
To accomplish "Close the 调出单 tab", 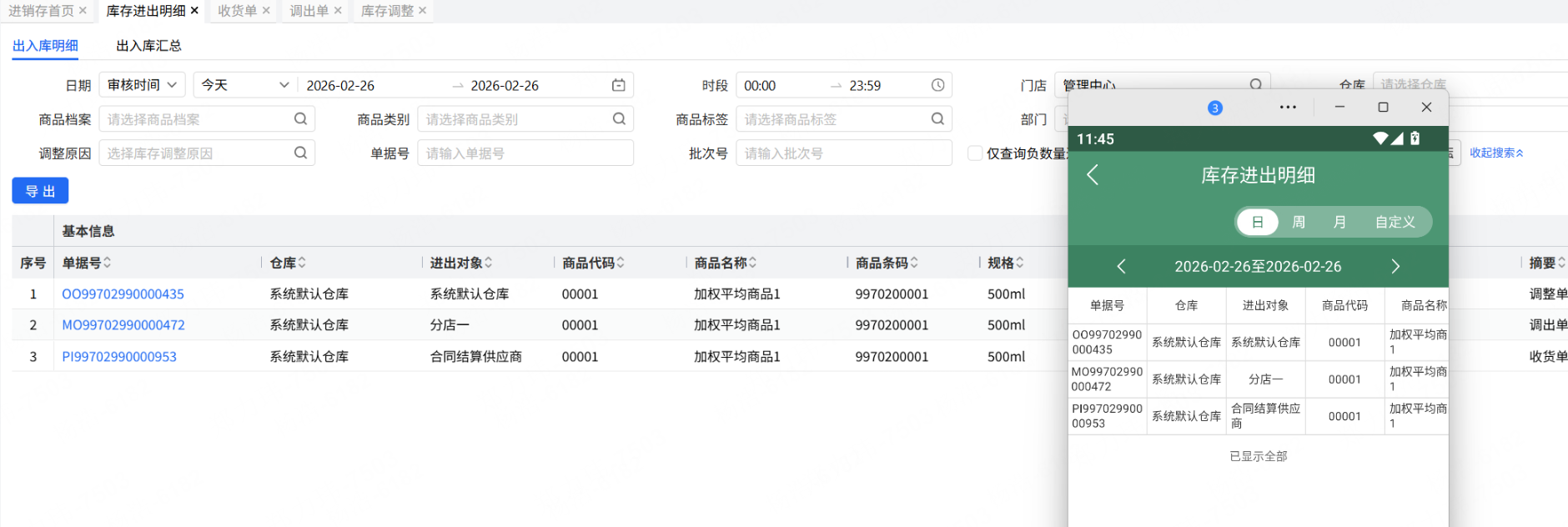I will 338,11.
